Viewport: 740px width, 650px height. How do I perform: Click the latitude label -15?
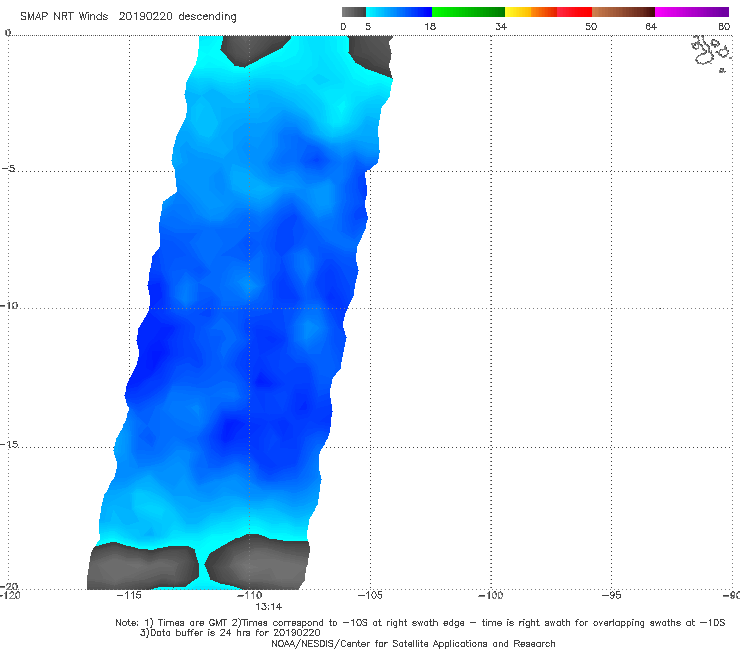[x=9, y=444]
